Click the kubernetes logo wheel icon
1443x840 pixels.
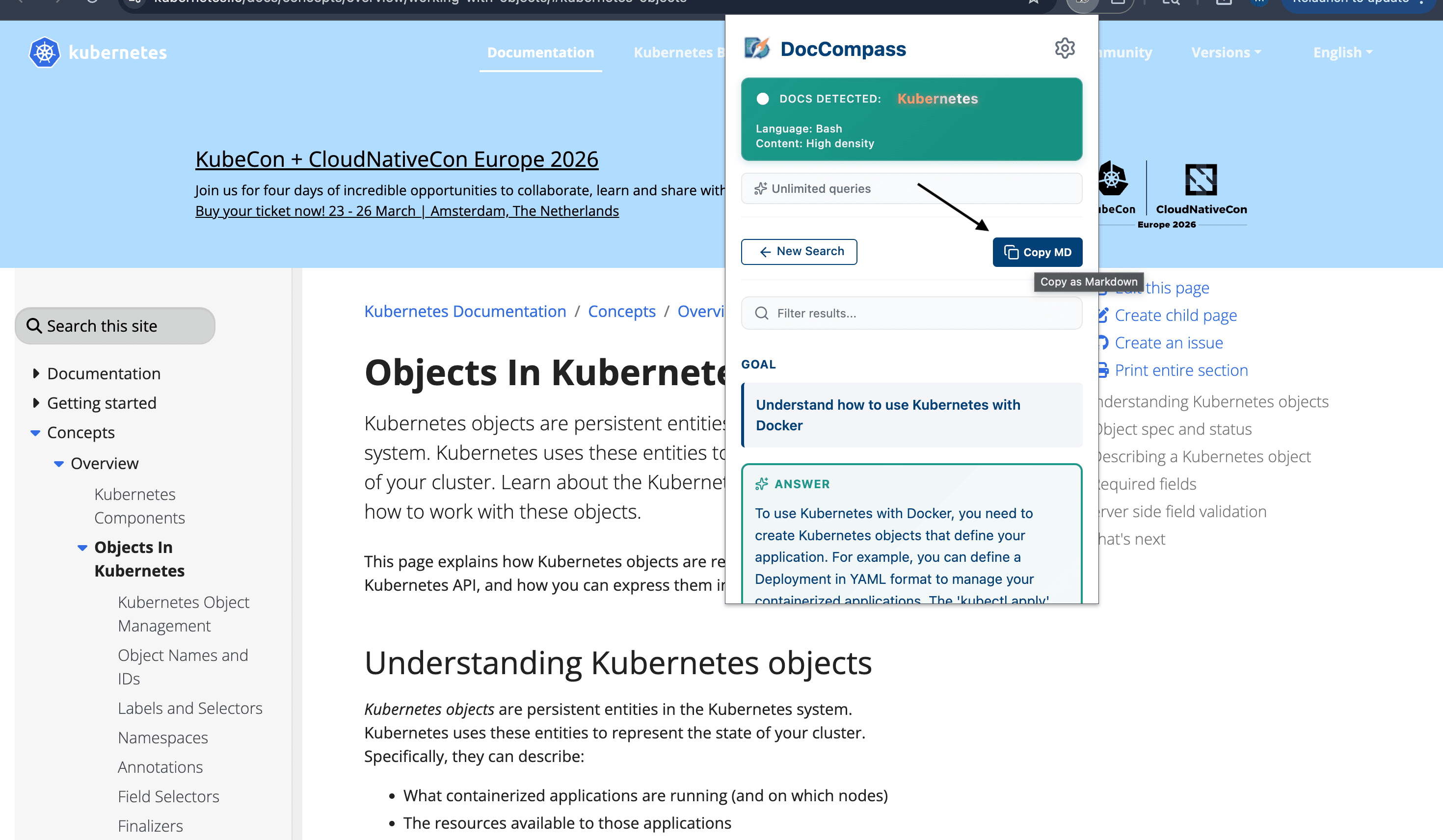pos(44,52)
